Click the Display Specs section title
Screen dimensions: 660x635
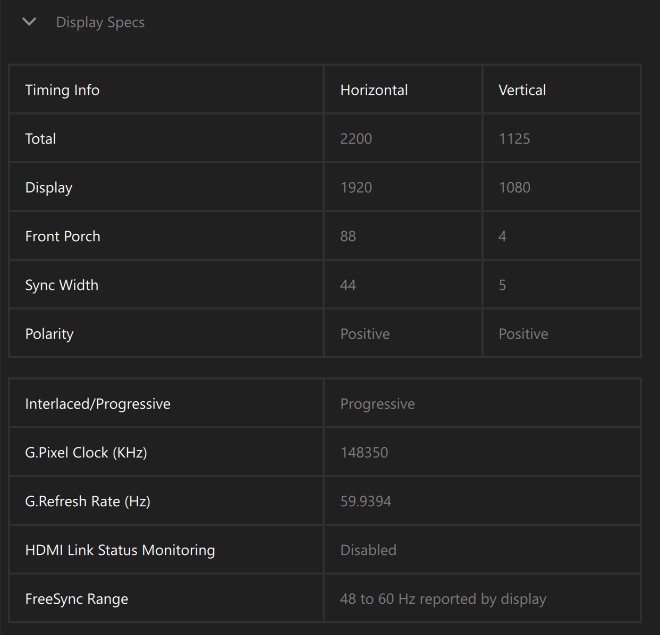tap(100, 22)
